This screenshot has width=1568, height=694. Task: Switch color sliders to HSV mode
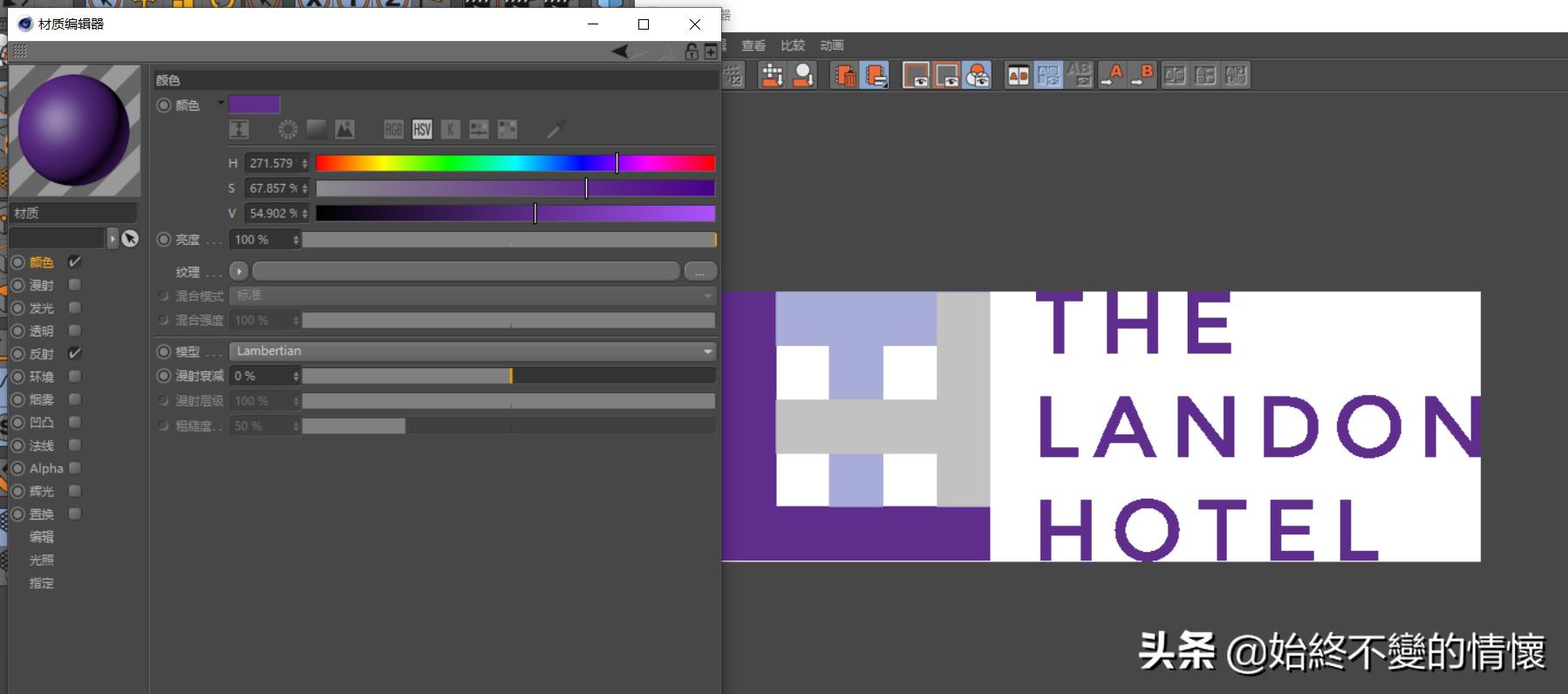pos(422,130)
